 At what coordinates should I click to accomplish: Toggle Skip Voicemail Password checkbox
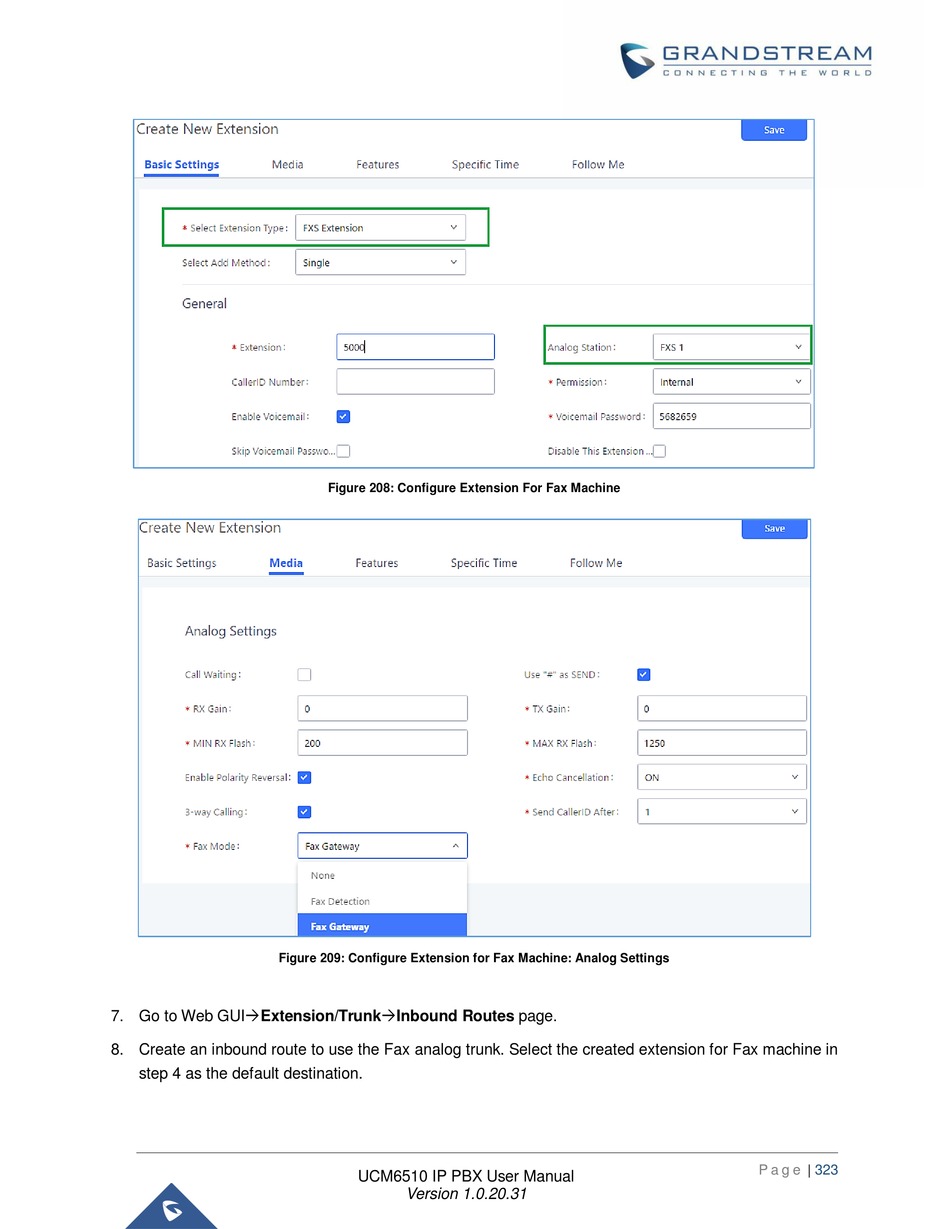(x=343, y=451)
